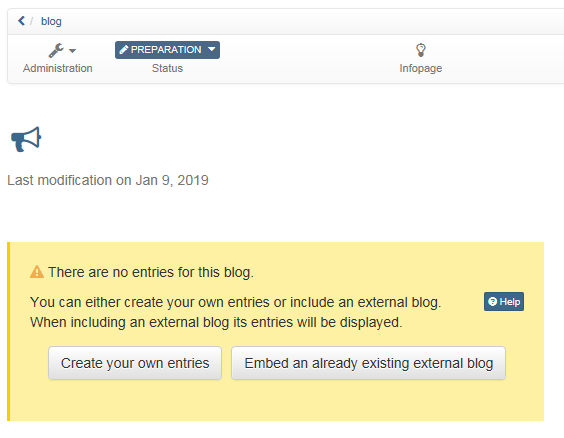Open the blog breadcrumb link

51,22
